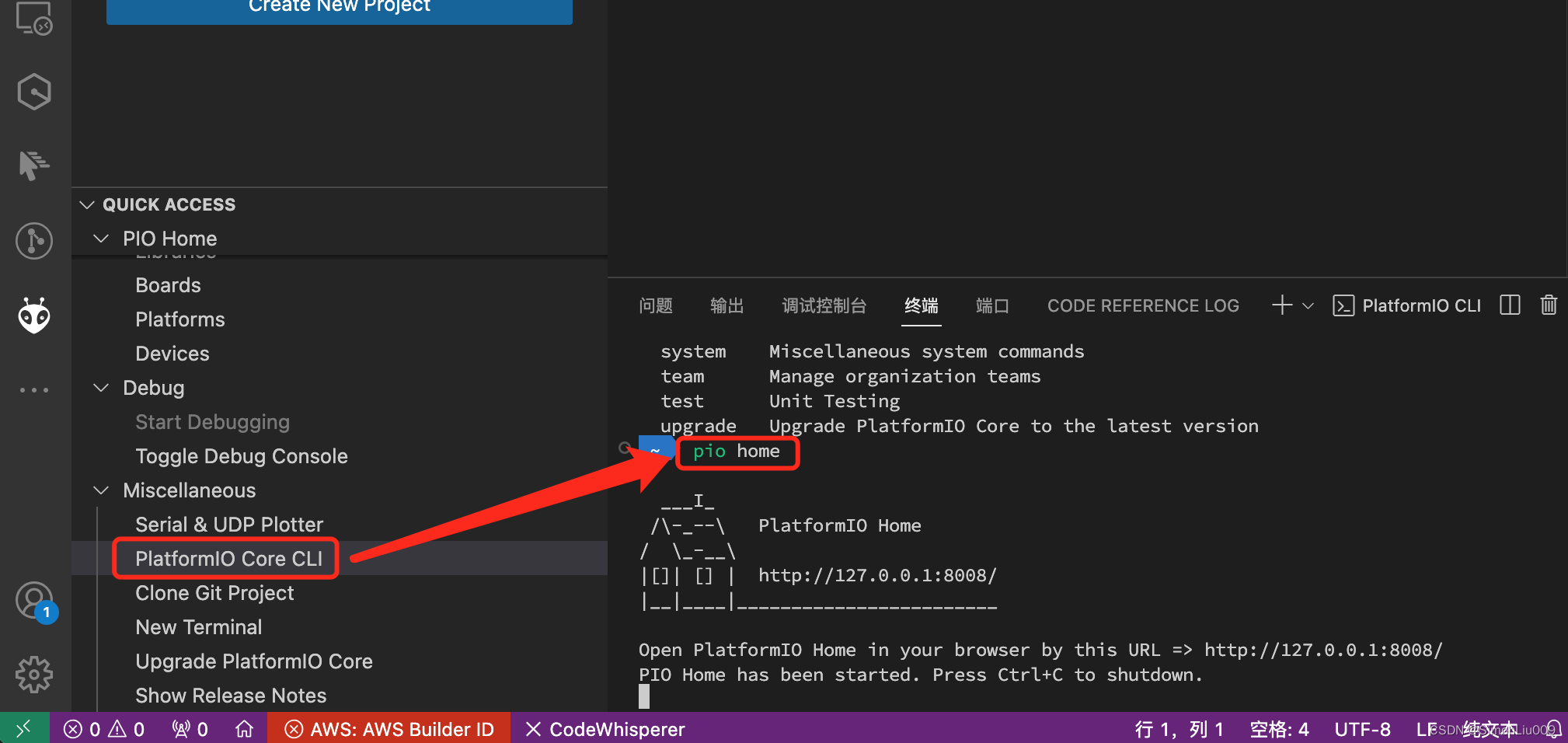Screen dimensions: 1568x743
Task: Open the terminal launch profile dropdown chevron
Action: tap(1308, 305)
